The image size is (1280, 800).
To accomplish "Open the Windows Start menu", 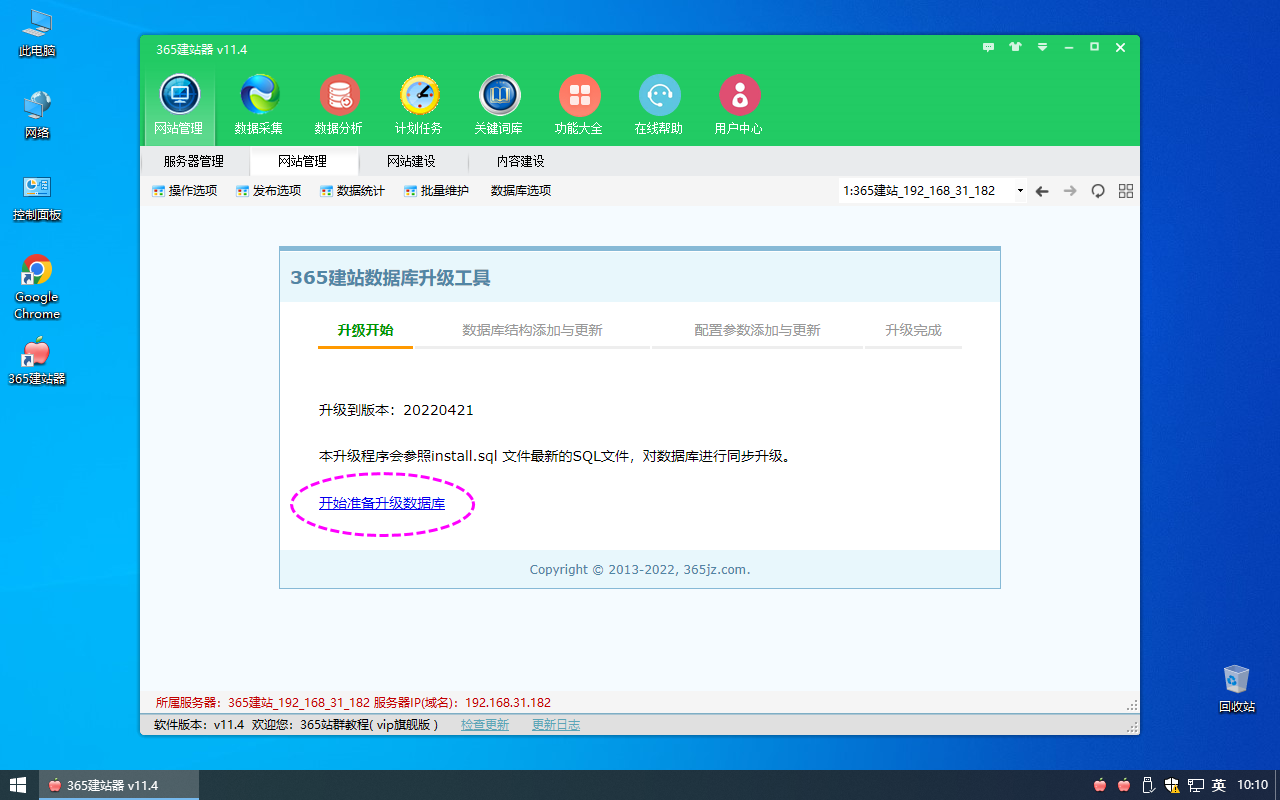I will 19,785.
